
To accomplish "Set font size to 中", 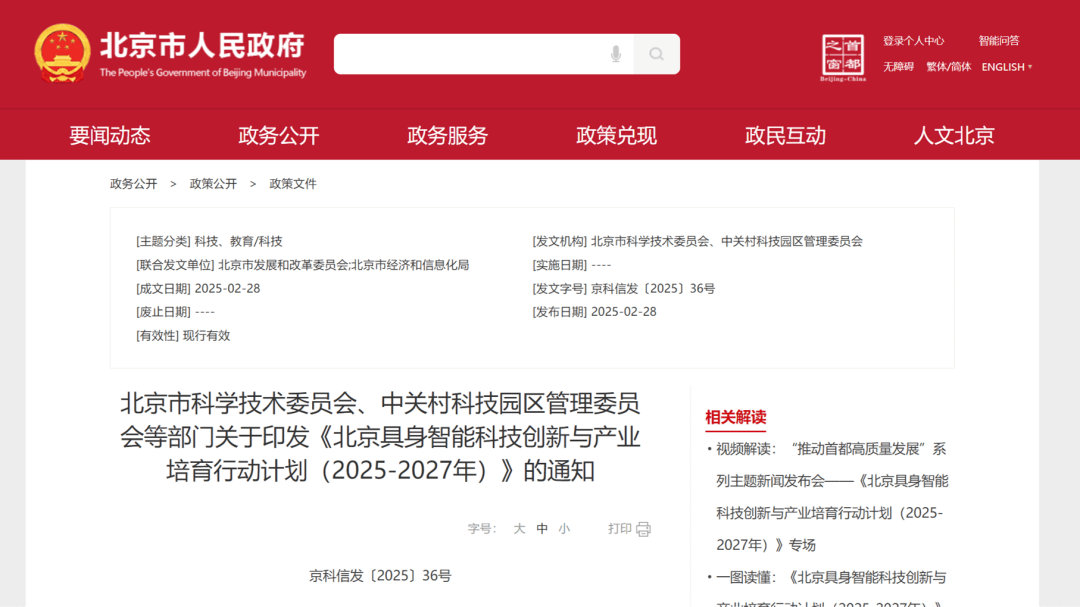I will [542, 528].
